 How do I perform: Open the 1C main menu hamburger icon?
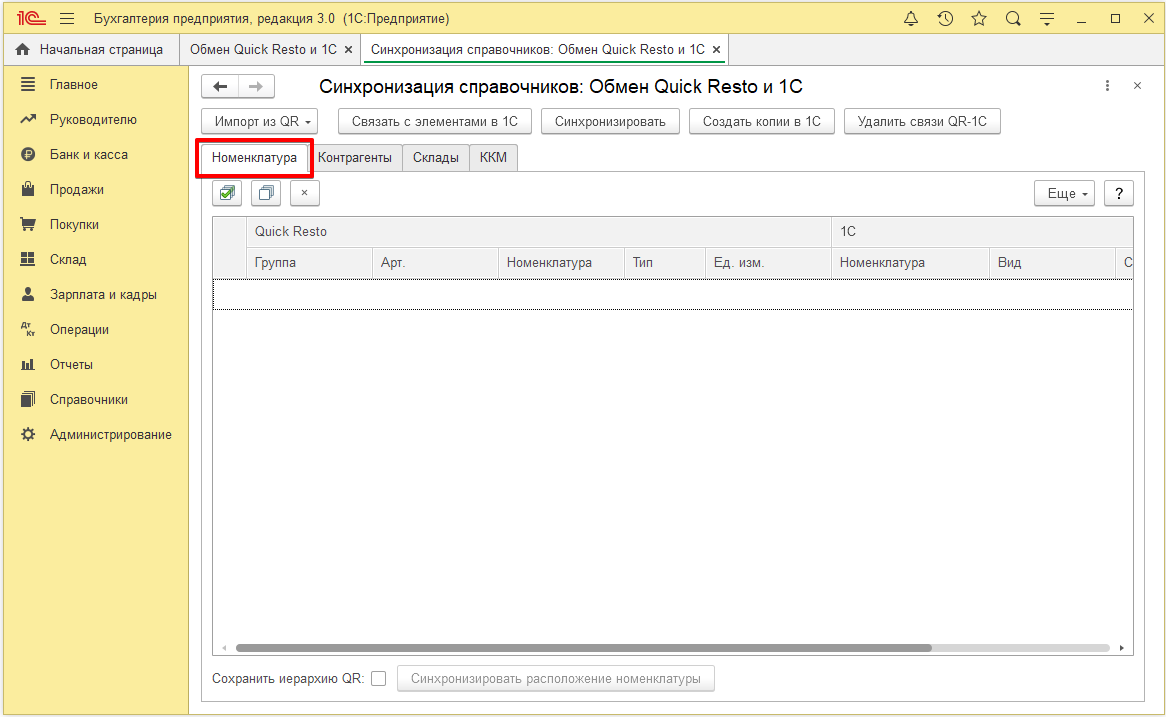coord(67,19)
